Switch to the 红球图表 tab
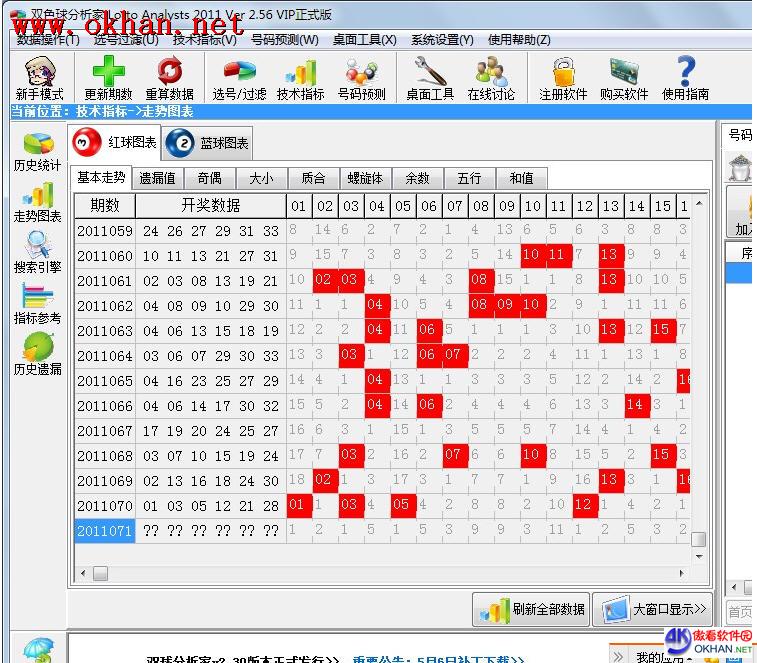 pos(114,142)
